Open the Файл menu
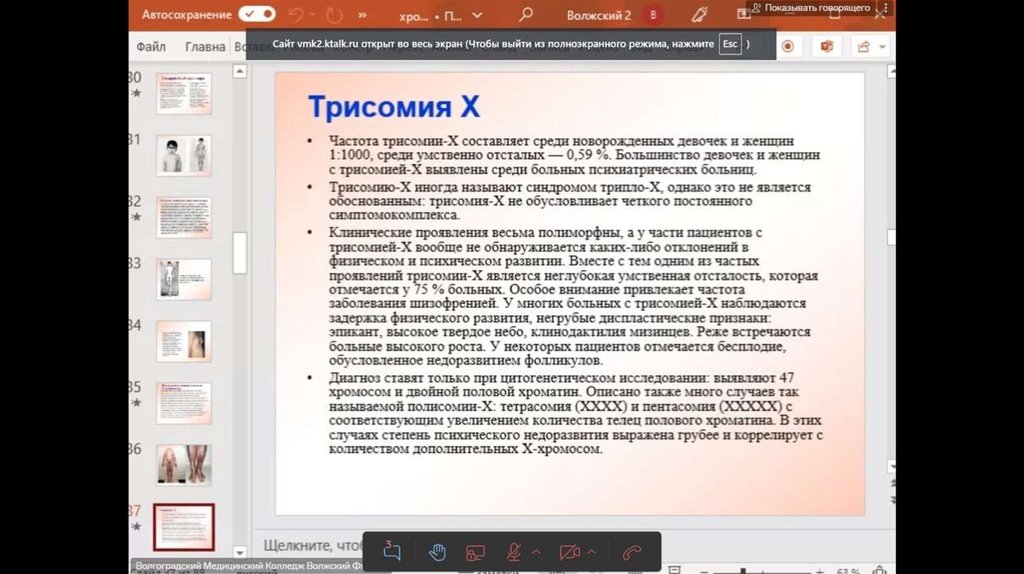The image size is (1024, 574). [x=151, y=47]
